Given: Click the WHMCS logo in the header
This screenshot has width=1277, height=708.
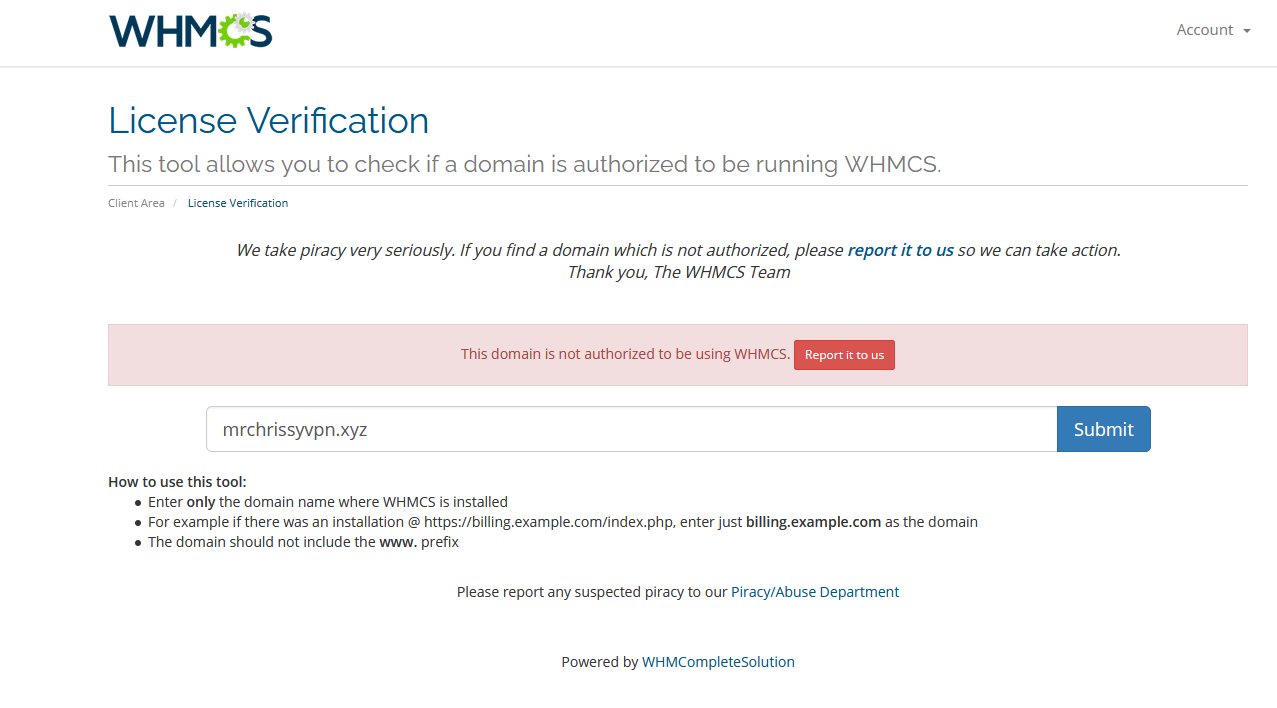Looking at the screenshot, I should [x=190, y=30].
